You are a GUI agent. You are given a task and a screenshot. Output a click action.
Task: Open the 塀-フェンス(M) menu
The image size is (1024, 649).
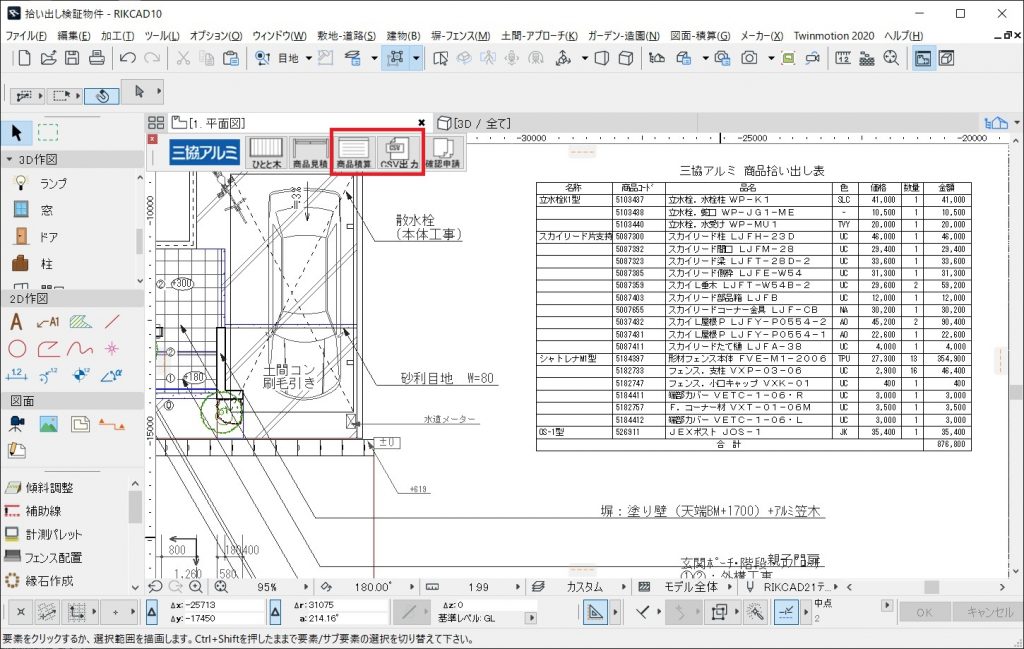460,36
